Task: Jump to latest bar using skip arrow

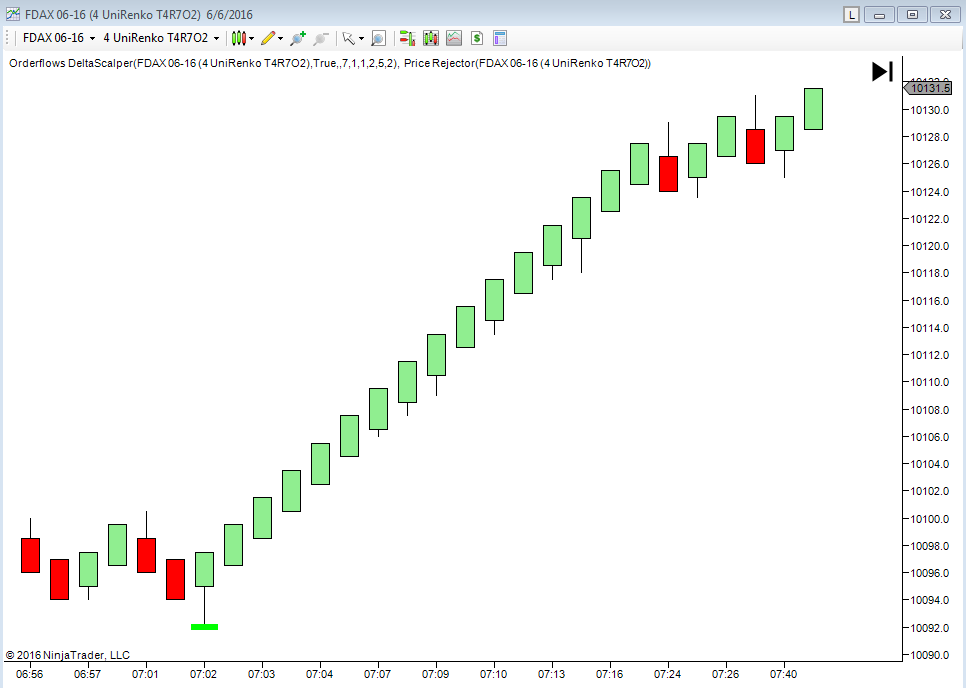Action: coord(882,71)
